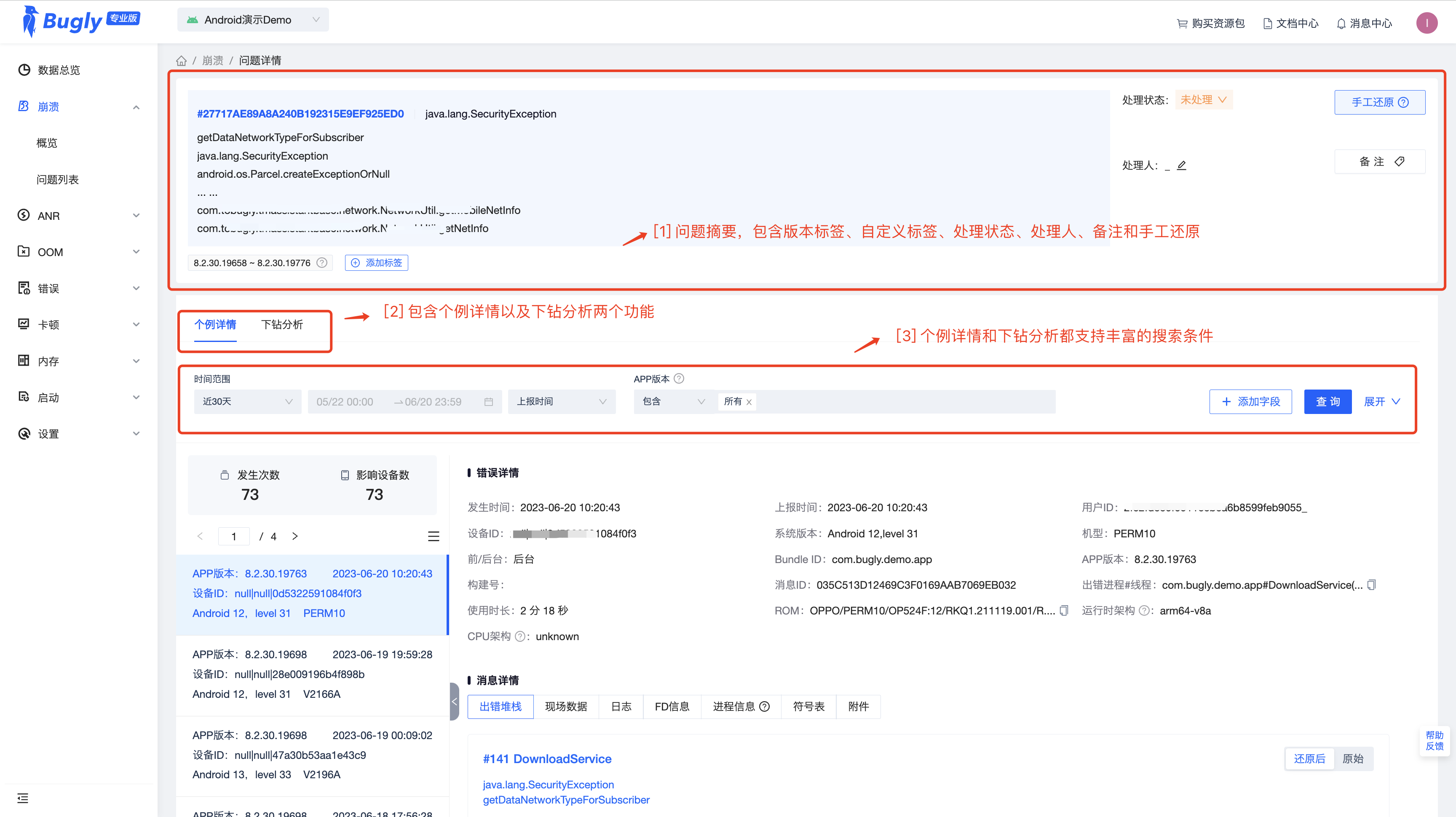Viewport: 1456px width, 817px height.
Task: Open case list menu icon
Action: tap(434, 536)
